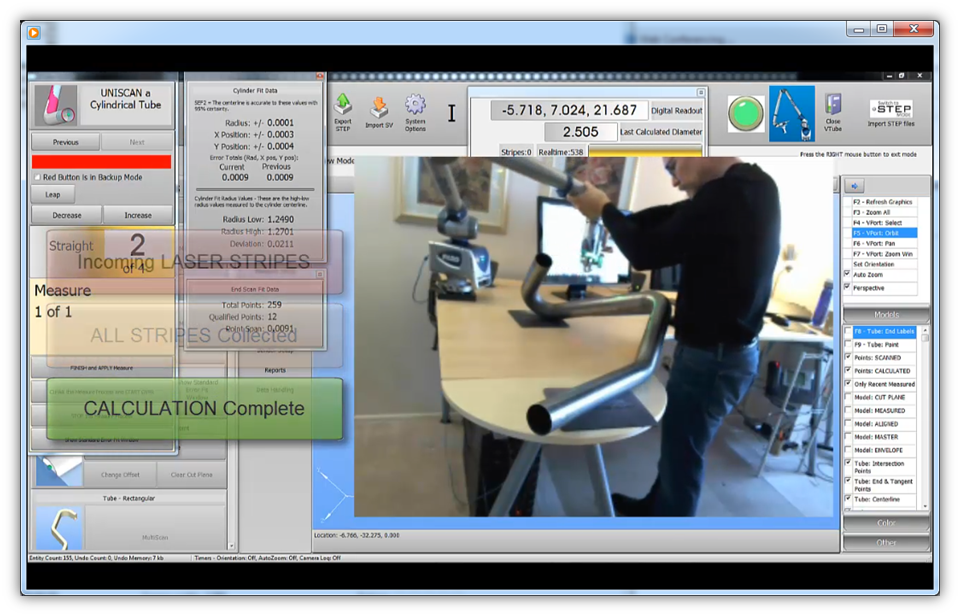Toggle Points: SCANNED visibility checkbox

(848, 357)
